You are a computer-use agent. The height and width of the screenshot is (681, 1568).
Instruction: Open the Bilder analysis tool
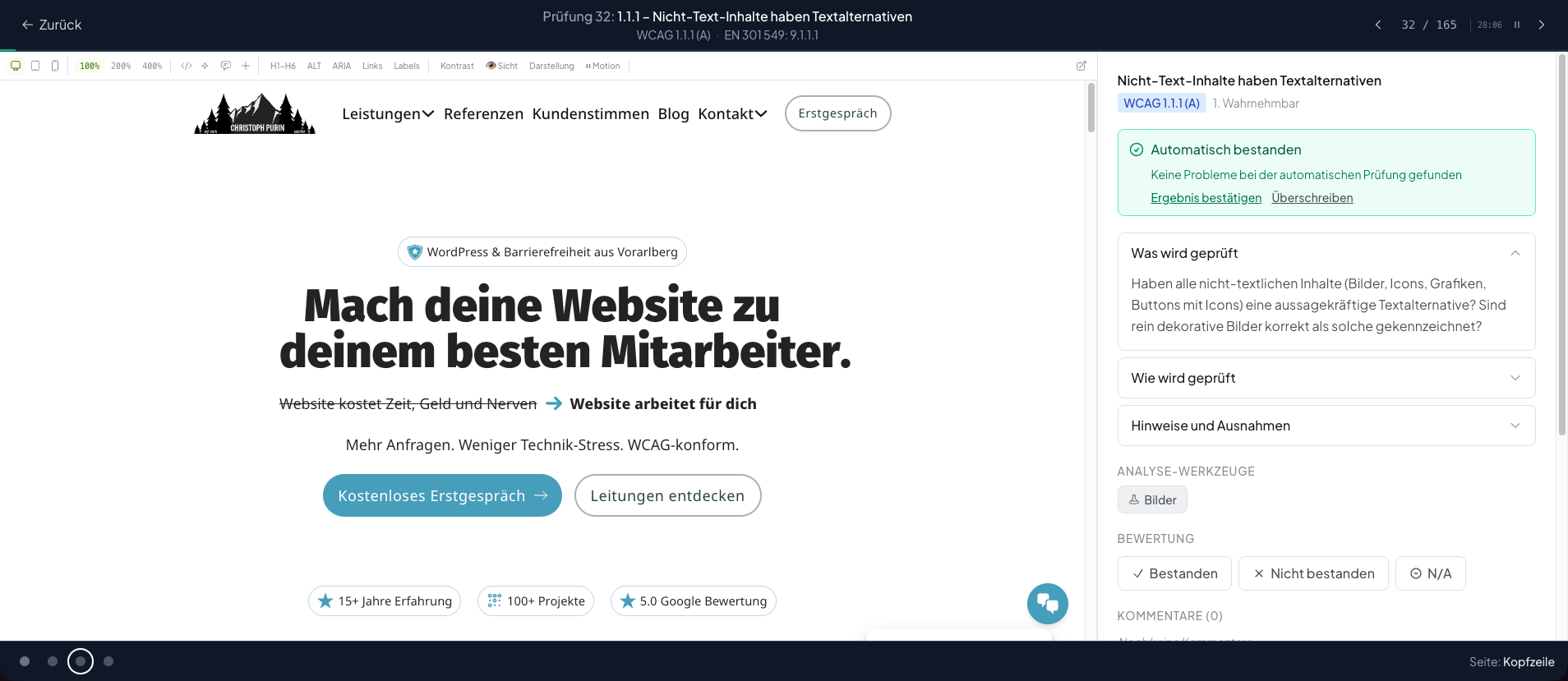[1152, 499]
